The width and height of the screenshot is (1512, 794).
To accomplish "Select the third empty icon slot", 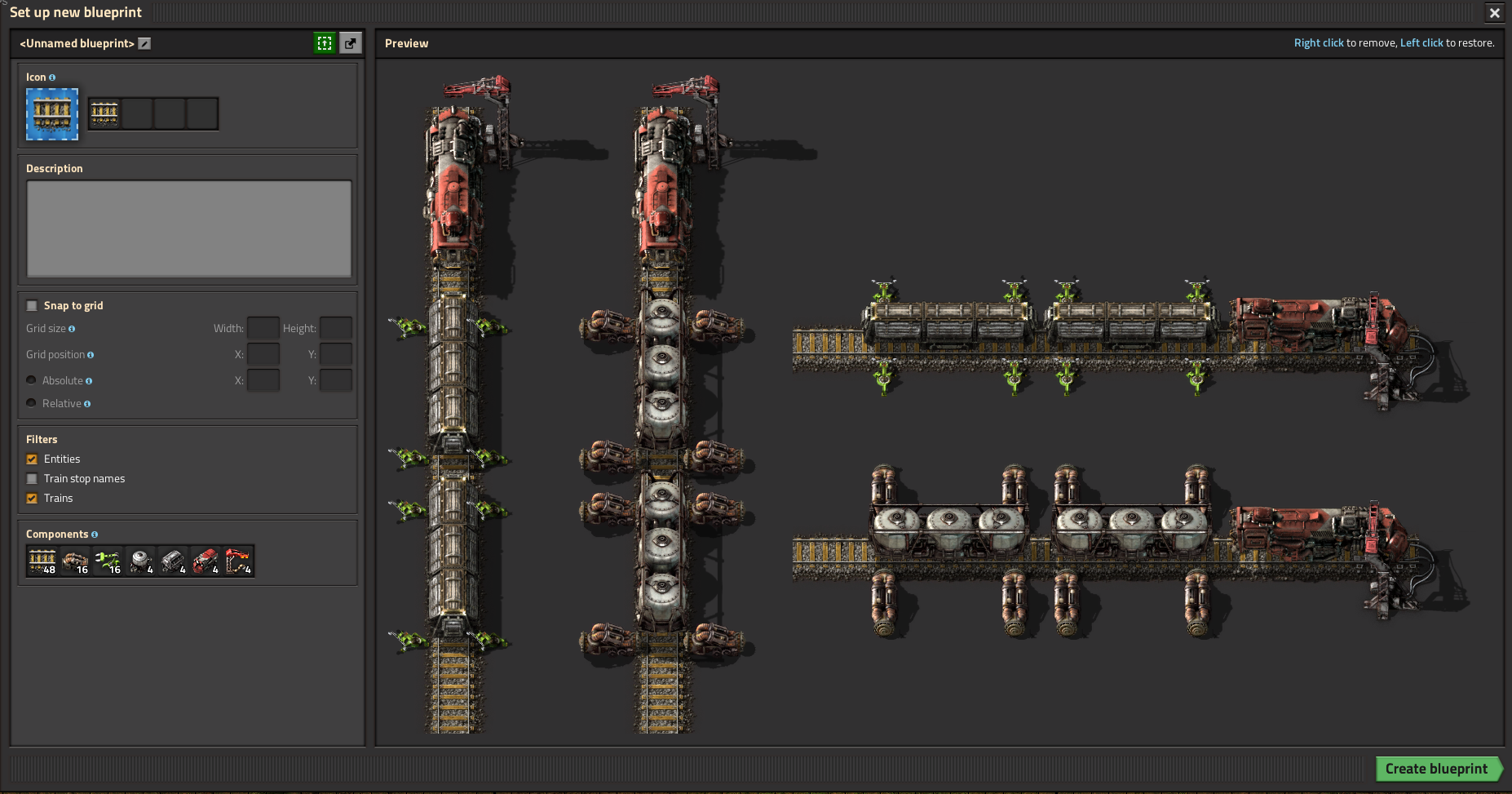I will tap(170, 113).
